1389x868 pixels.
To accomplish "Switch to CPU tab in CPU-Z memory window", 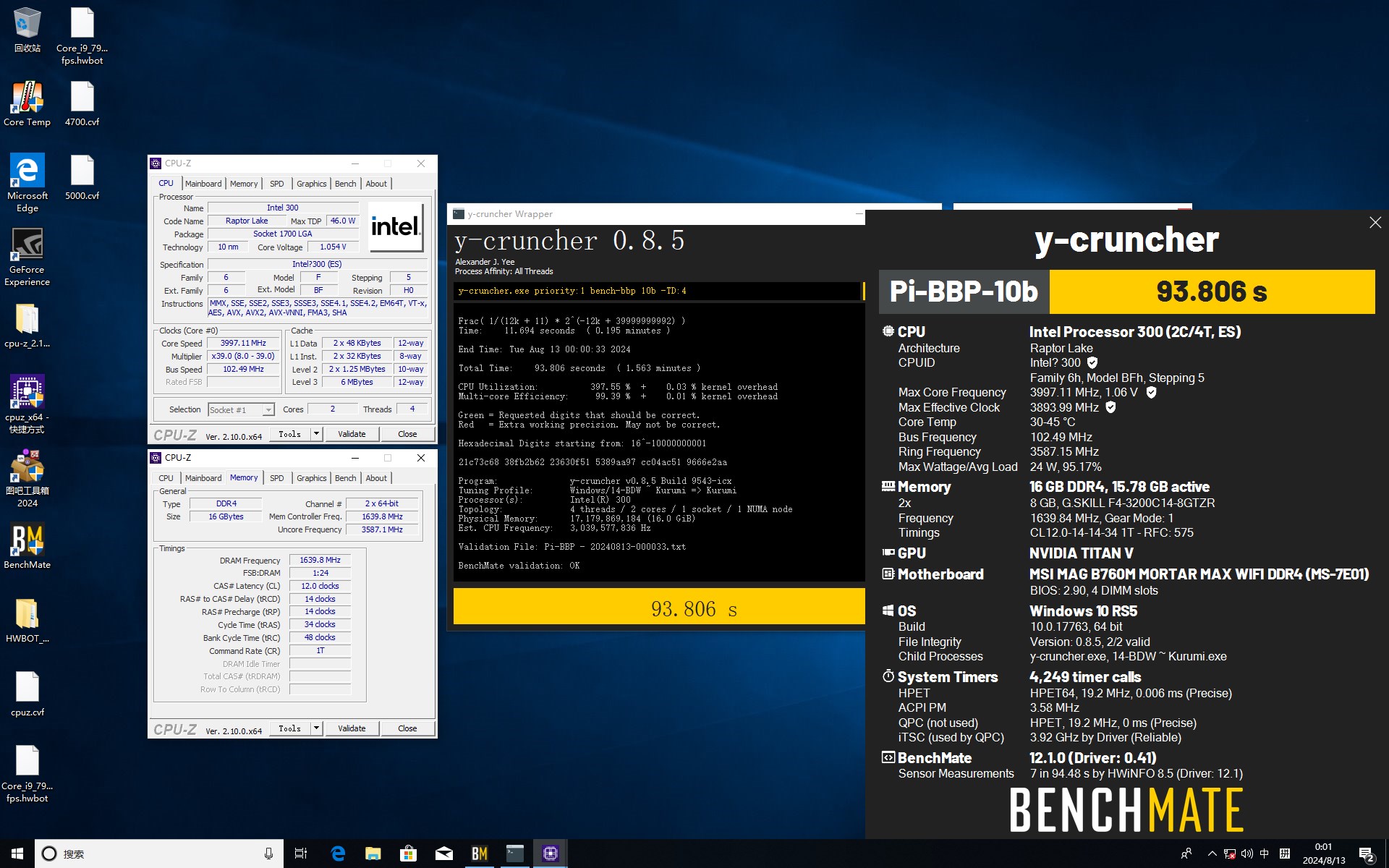I will click(166, 478).
